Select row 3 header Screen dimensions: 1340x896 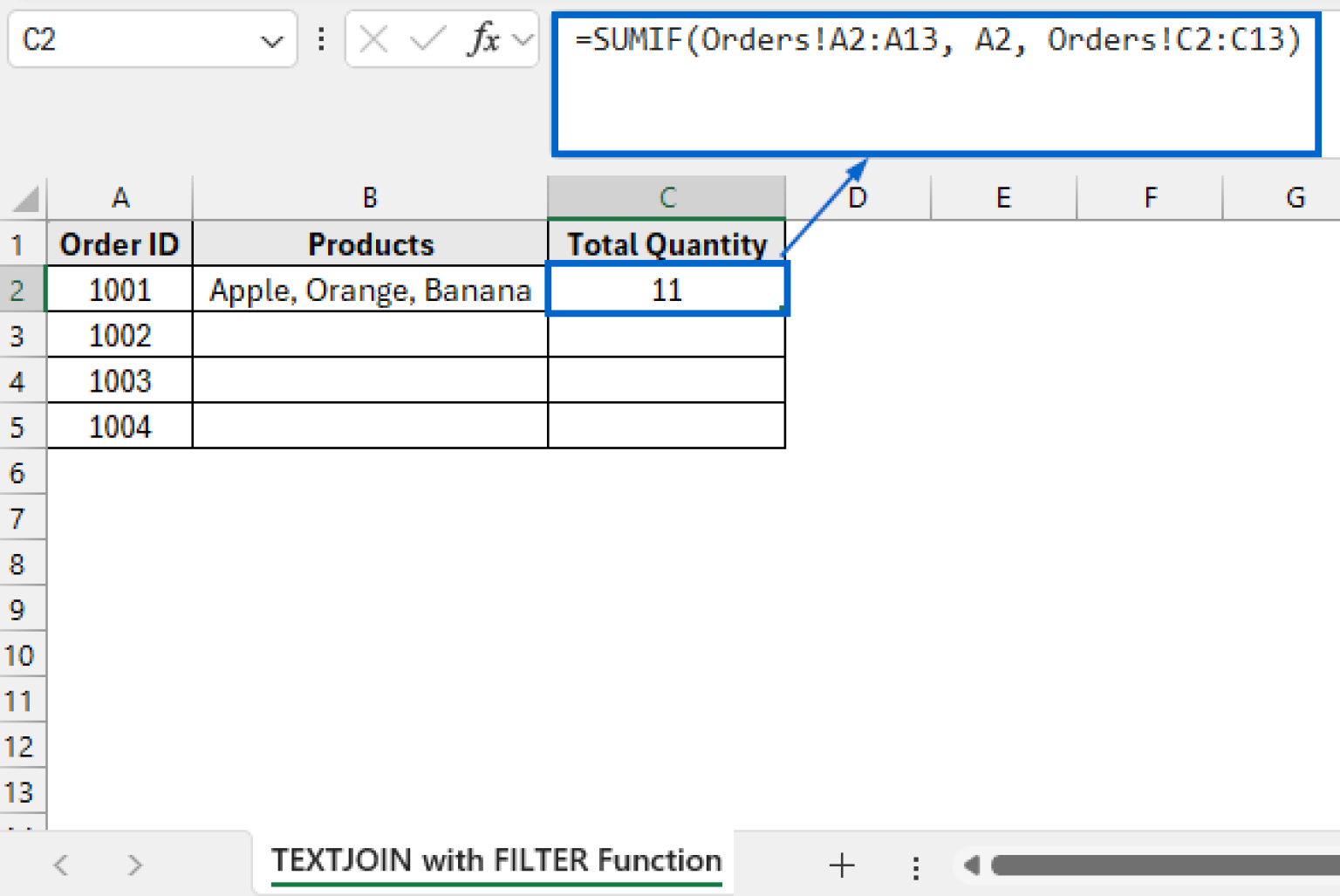[19, 336]
